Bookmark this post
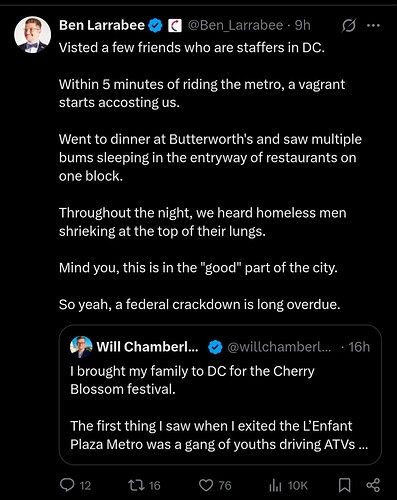The height and width of the screenshot is (500, 397). 345,485
